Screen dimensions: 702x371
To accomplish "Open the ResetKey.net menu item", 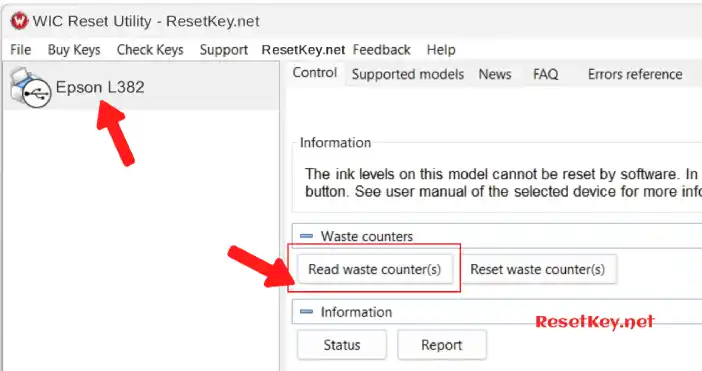I will [303, 50].
